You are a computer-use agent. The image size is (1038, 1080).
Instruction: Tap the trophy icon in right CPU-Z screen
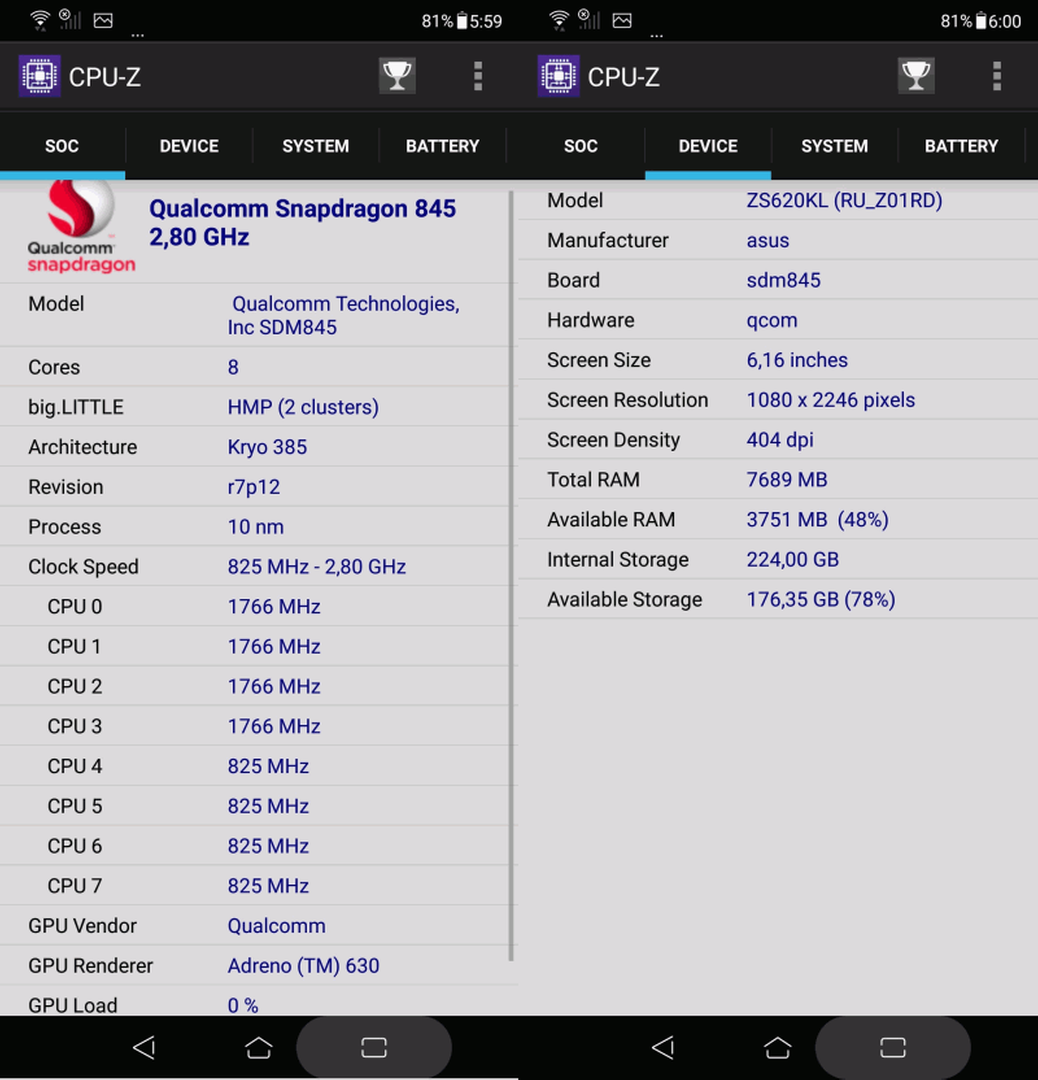(x=915, y=76)
